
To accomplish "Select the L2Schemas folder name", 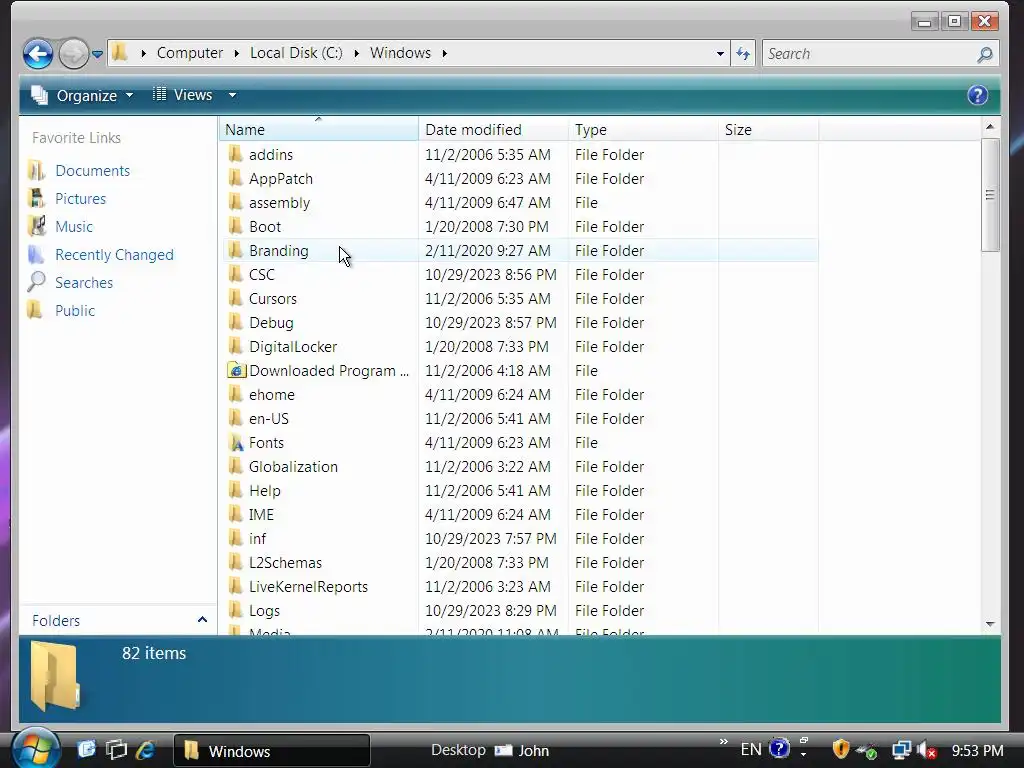I will [x=285, y=563].
